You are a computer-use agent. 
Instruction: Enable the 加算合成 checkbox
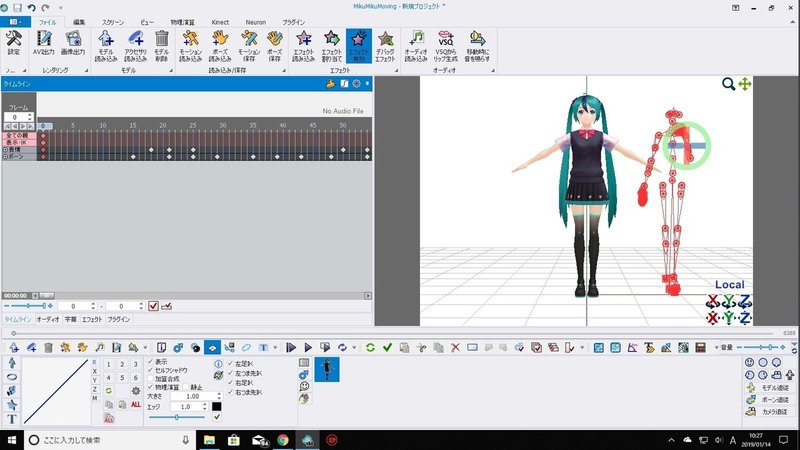point(151,379)
